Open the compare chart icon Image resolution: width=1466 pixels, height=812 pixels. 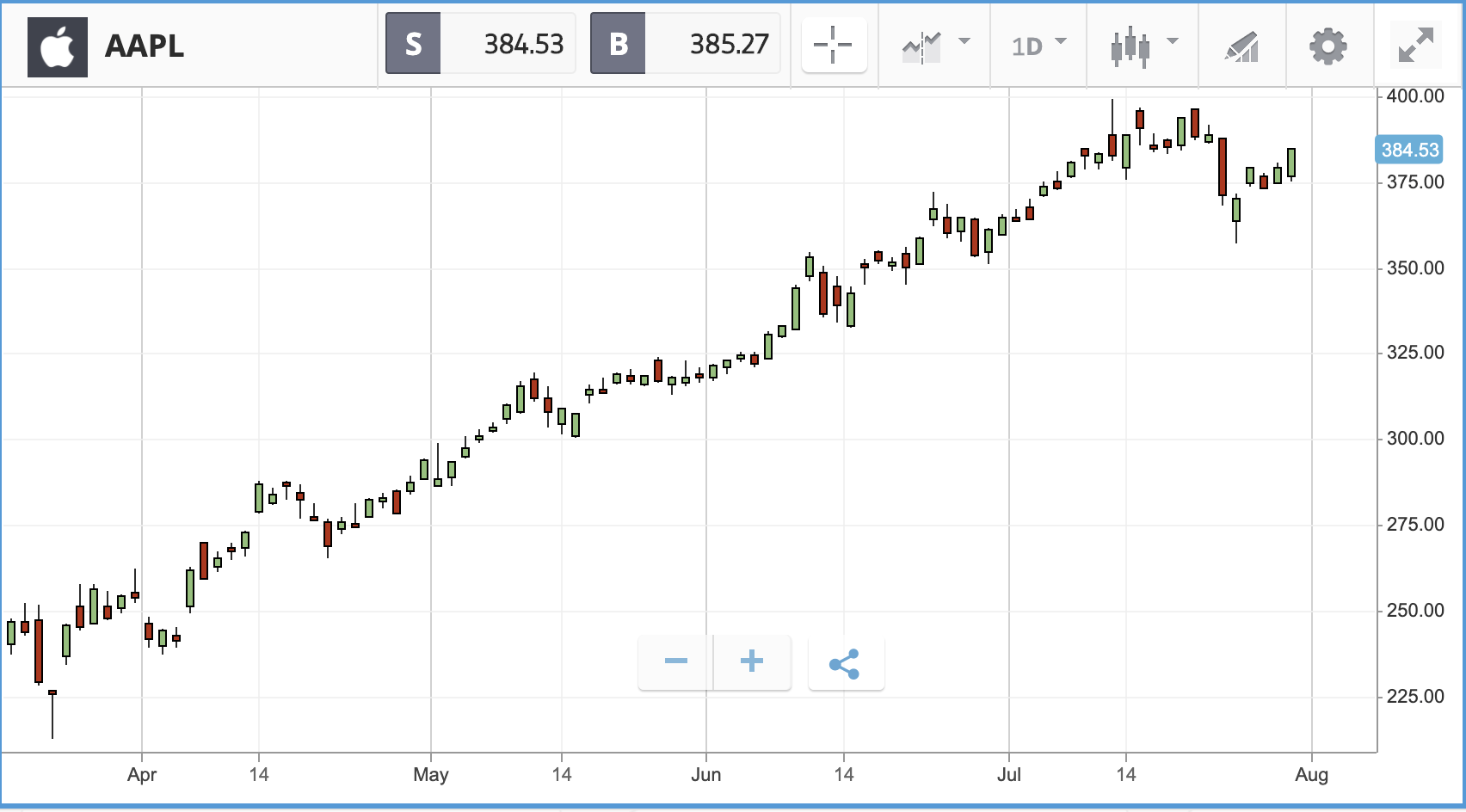coord(921,46)
